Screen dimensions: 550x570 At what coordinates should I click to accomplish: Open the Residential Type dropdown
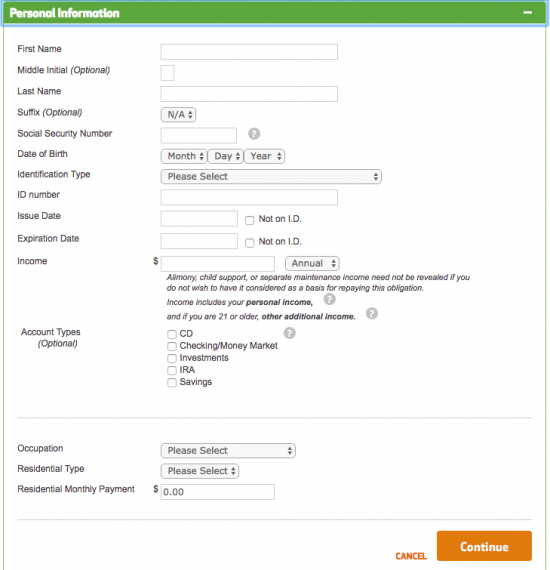(200, 471)
